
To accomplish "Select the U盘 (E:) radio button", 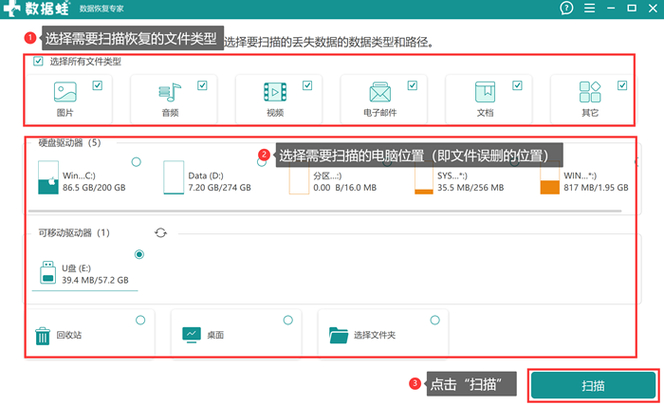I will tap(139, 254).
